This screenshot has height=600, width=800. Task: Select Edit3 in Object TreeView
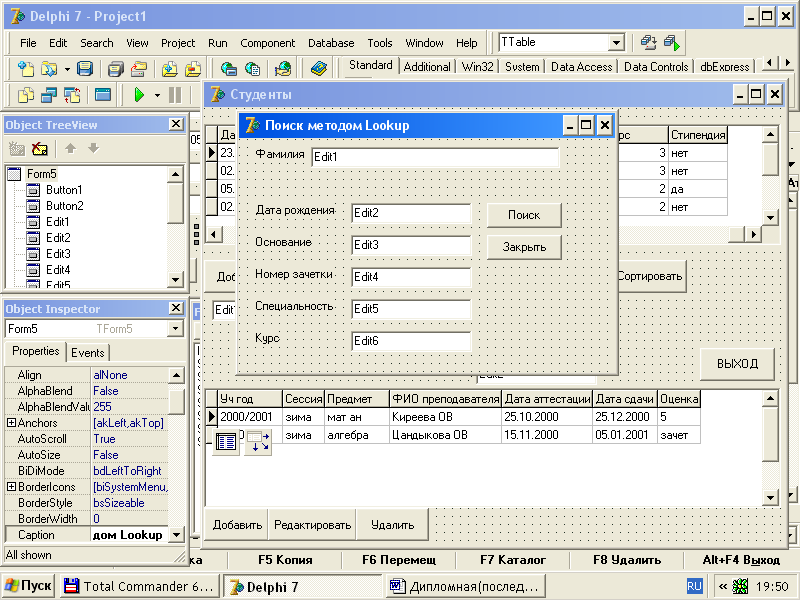click(58, 254)
